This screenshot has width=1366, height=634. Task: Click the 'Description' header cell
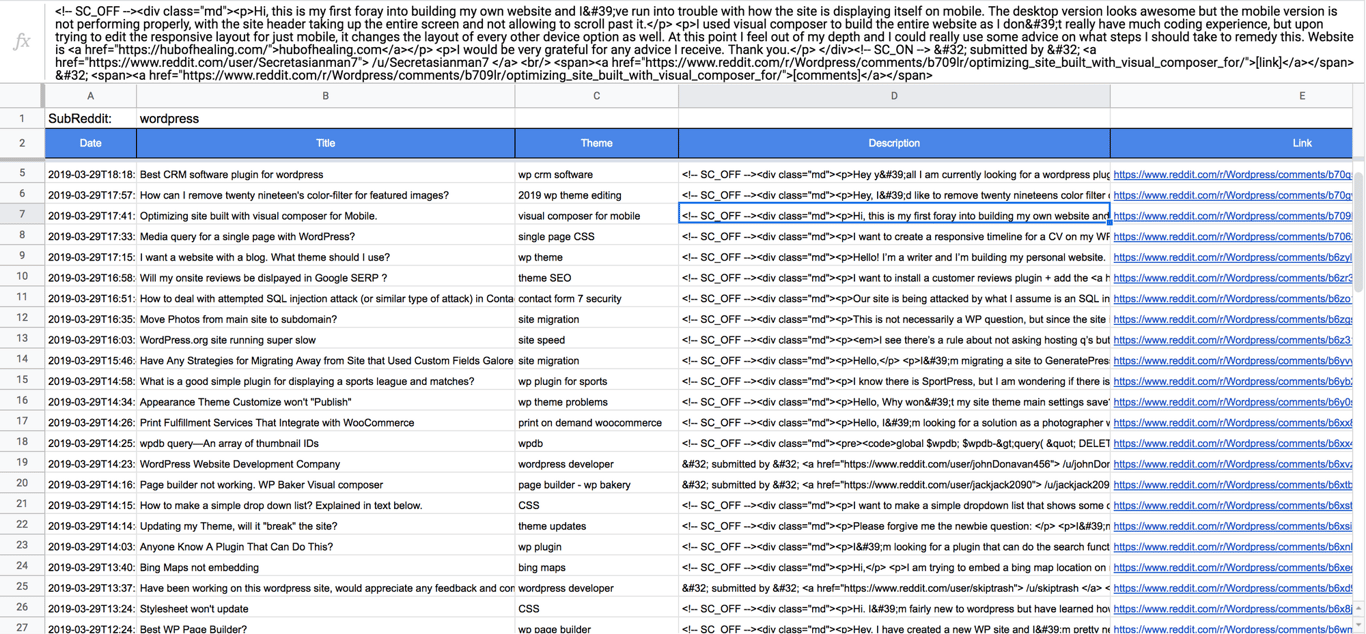click(x=894, y=143)
